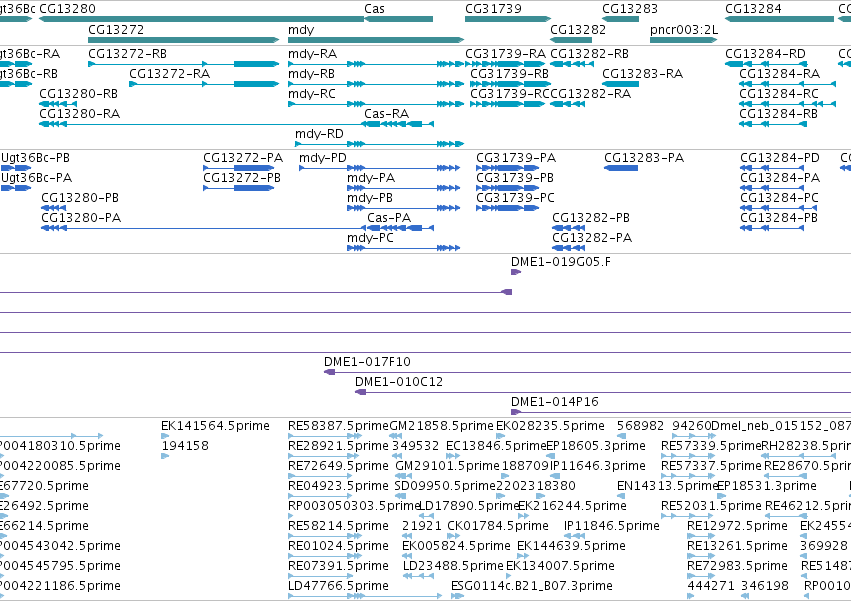
Task: Select the RE58214.5prime EST label
Action: 339,527
